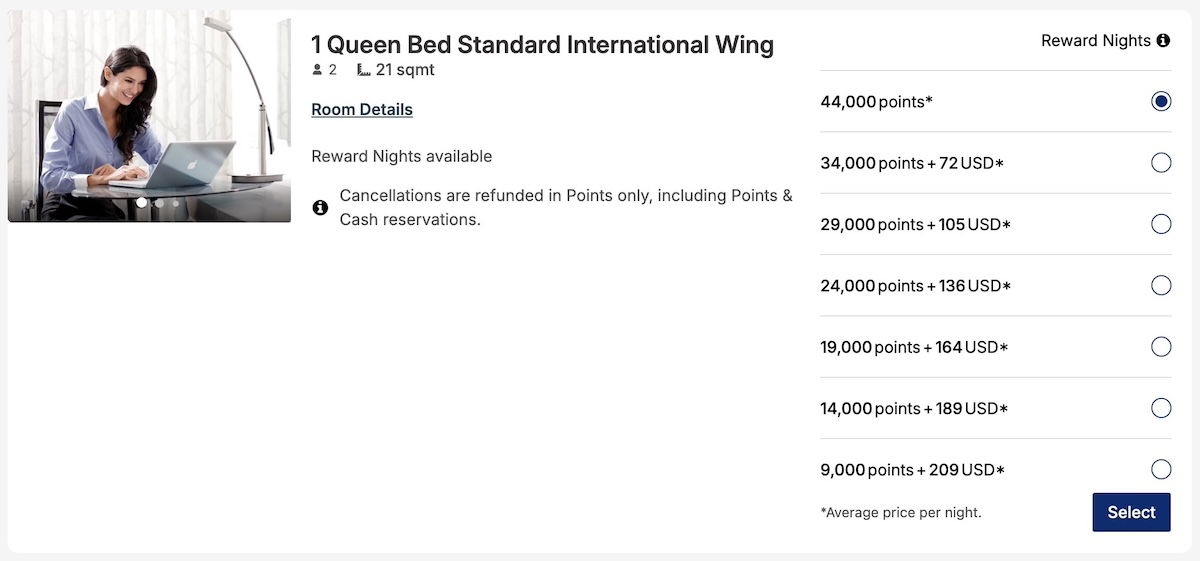Select 29,000 points + 105 USD radio
Image resolution: width=1200 pixels, height=561 pixels.
click(x=1160, y=224)
